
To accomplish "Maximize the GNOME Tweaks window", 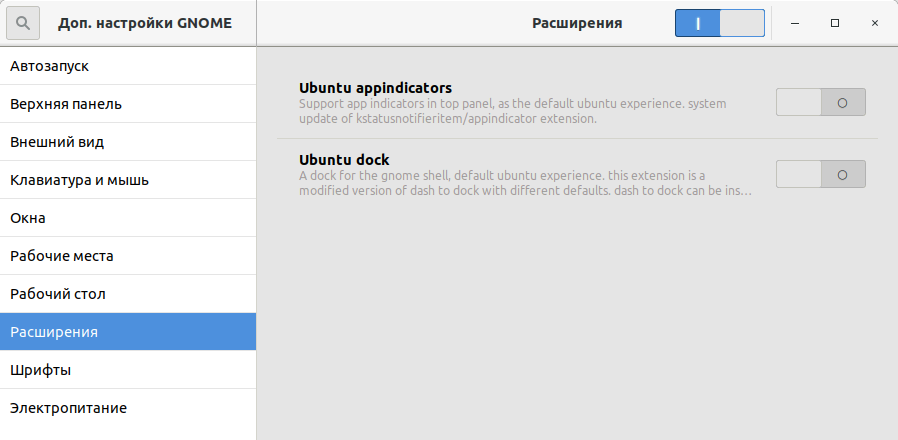I will (x=834, y=23).
